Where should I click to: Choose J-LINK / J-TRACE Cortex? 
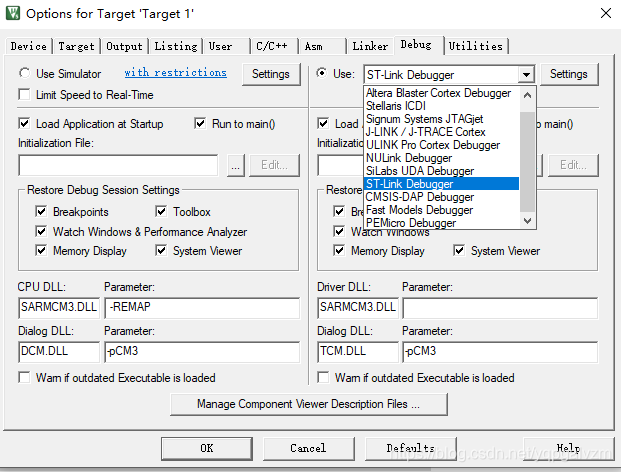[x=441, y=132]
